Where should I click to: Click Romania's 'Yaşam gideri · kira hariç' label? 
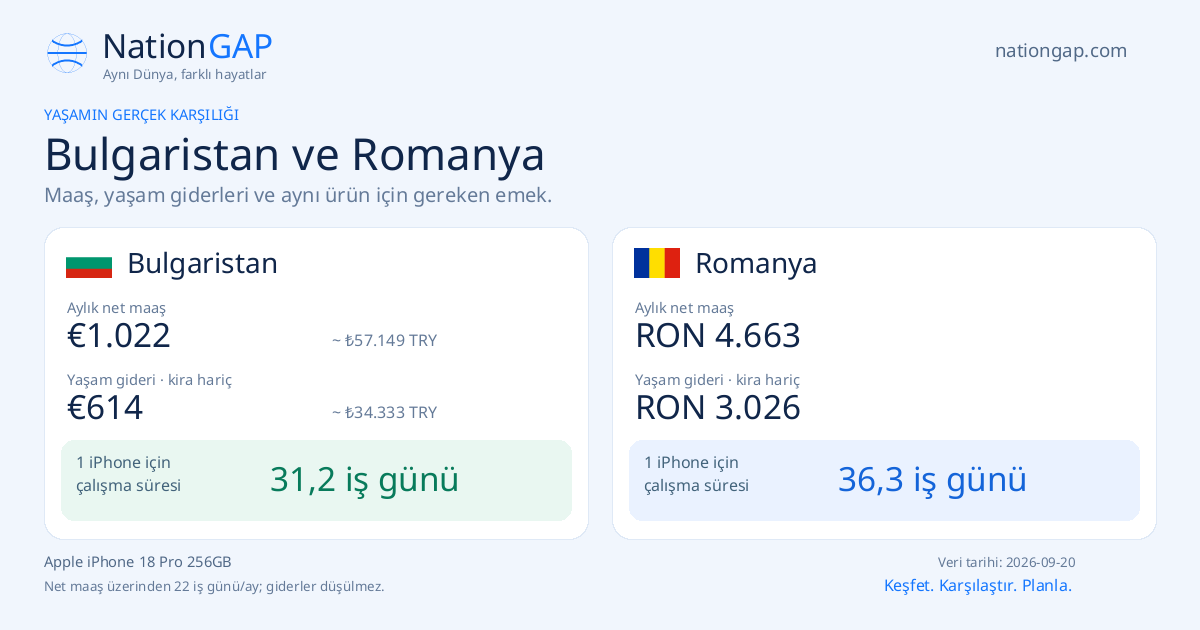tap(717, 380)
